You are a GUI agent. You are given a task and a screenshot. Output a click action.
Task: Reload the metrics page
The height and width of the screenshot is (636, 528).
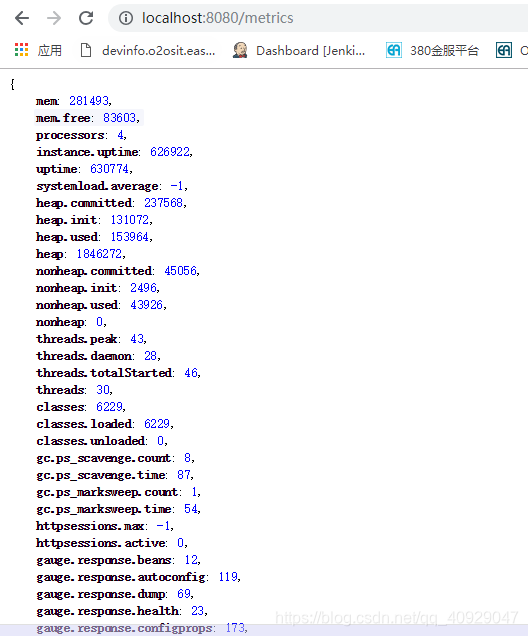[86, 18]
